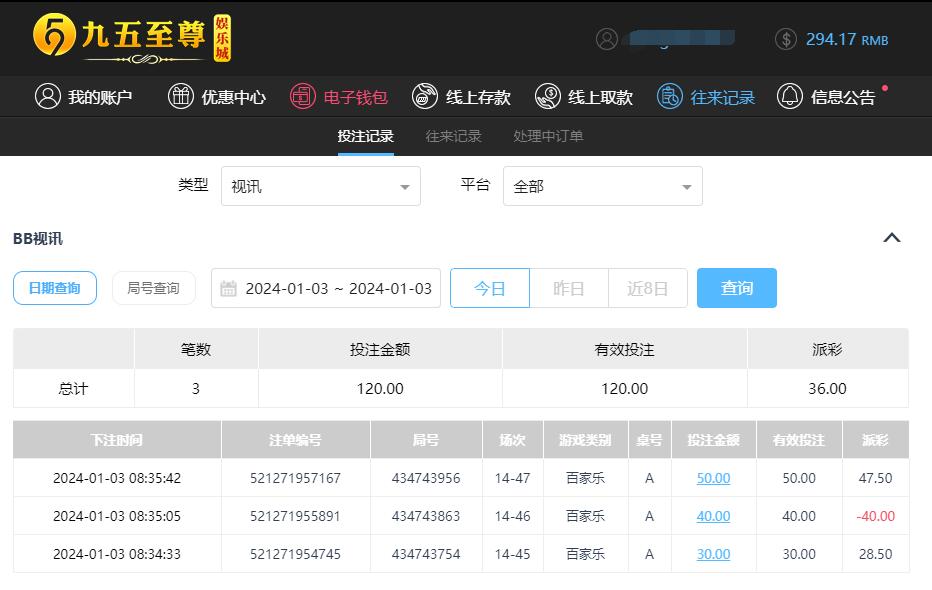Click timestamp 2024-01-03 08:35:42

[x=117, y=478]
